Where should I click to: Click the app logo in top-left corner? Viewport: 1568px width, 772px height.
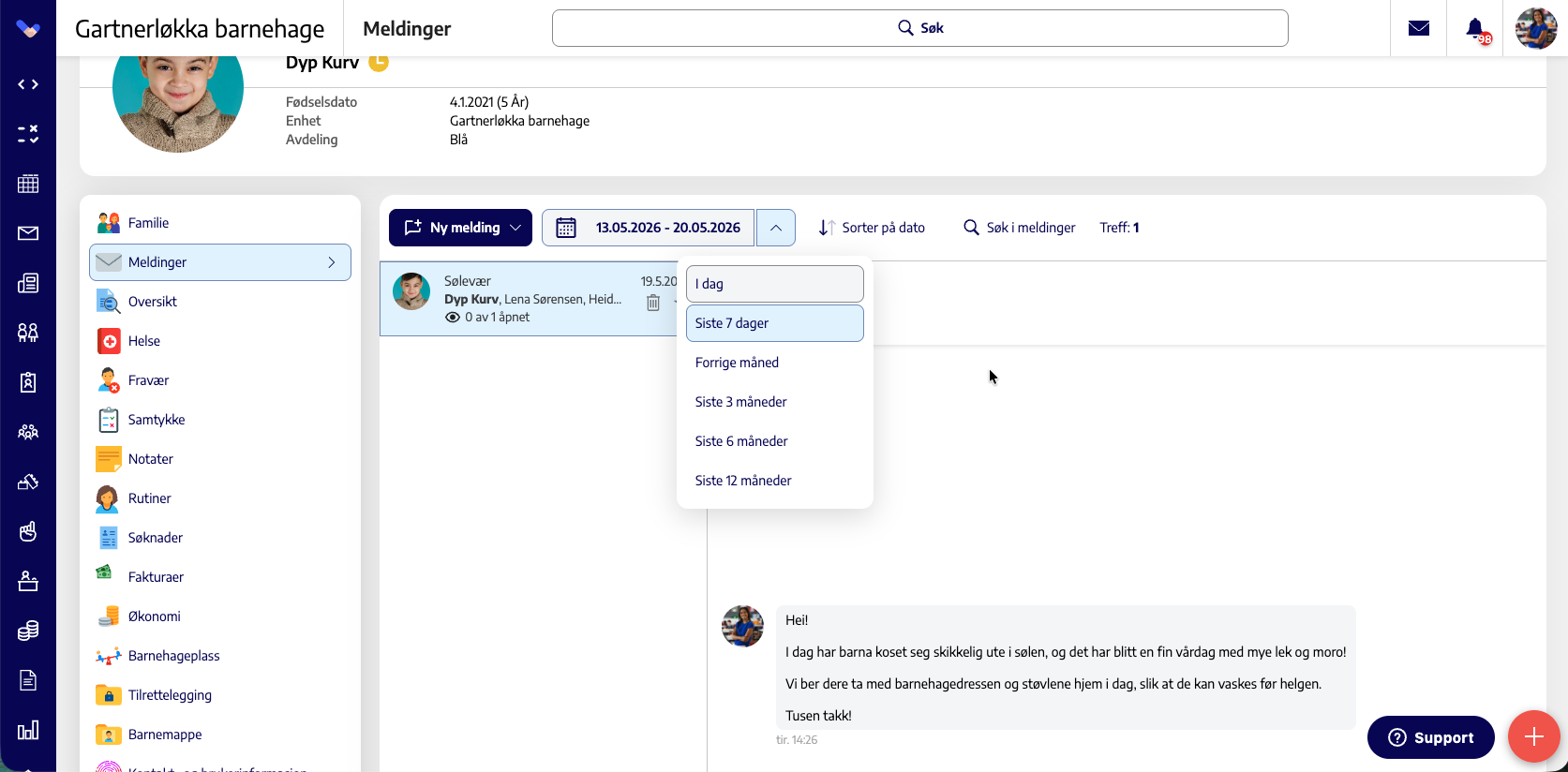(28, 29)
